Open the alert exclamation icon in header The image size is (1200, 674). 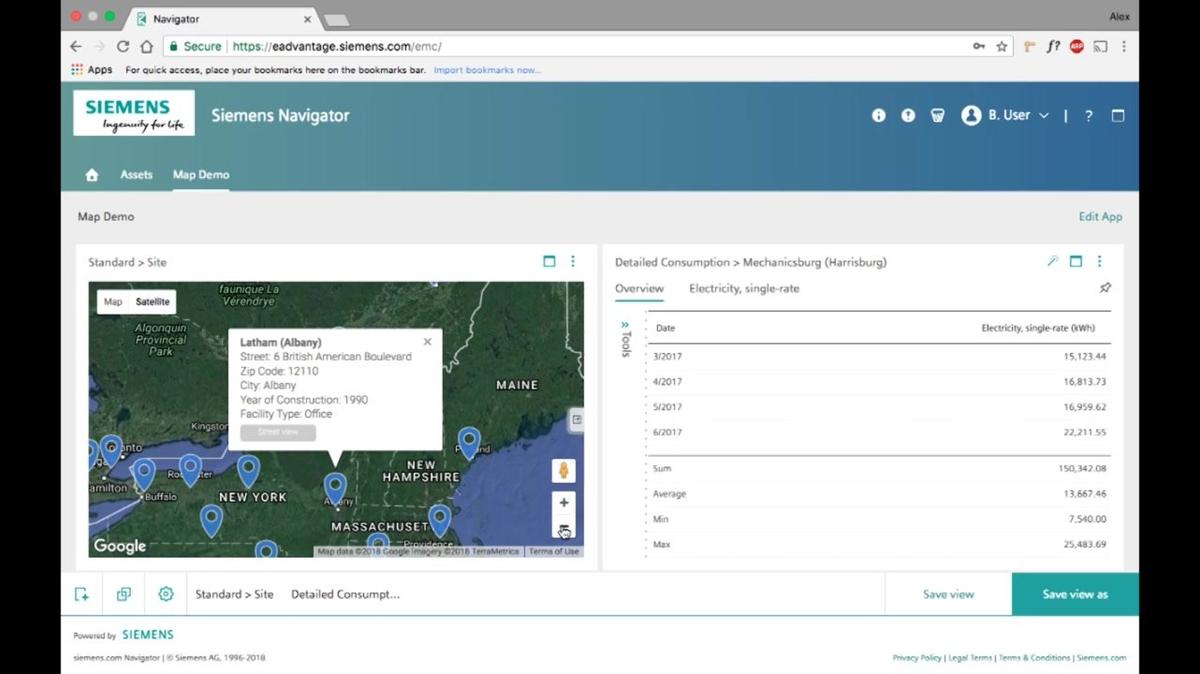[908, 115]
